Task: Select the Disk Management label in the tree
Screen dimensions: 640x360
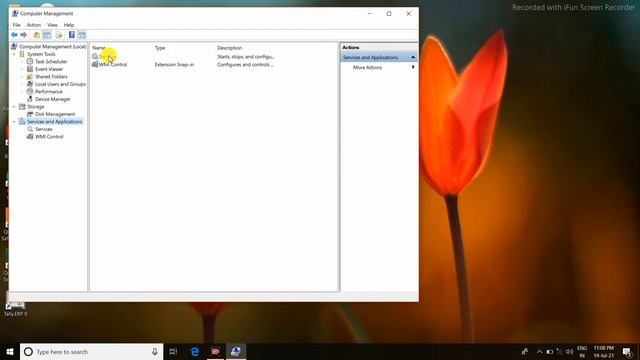Action: [55, 114]
